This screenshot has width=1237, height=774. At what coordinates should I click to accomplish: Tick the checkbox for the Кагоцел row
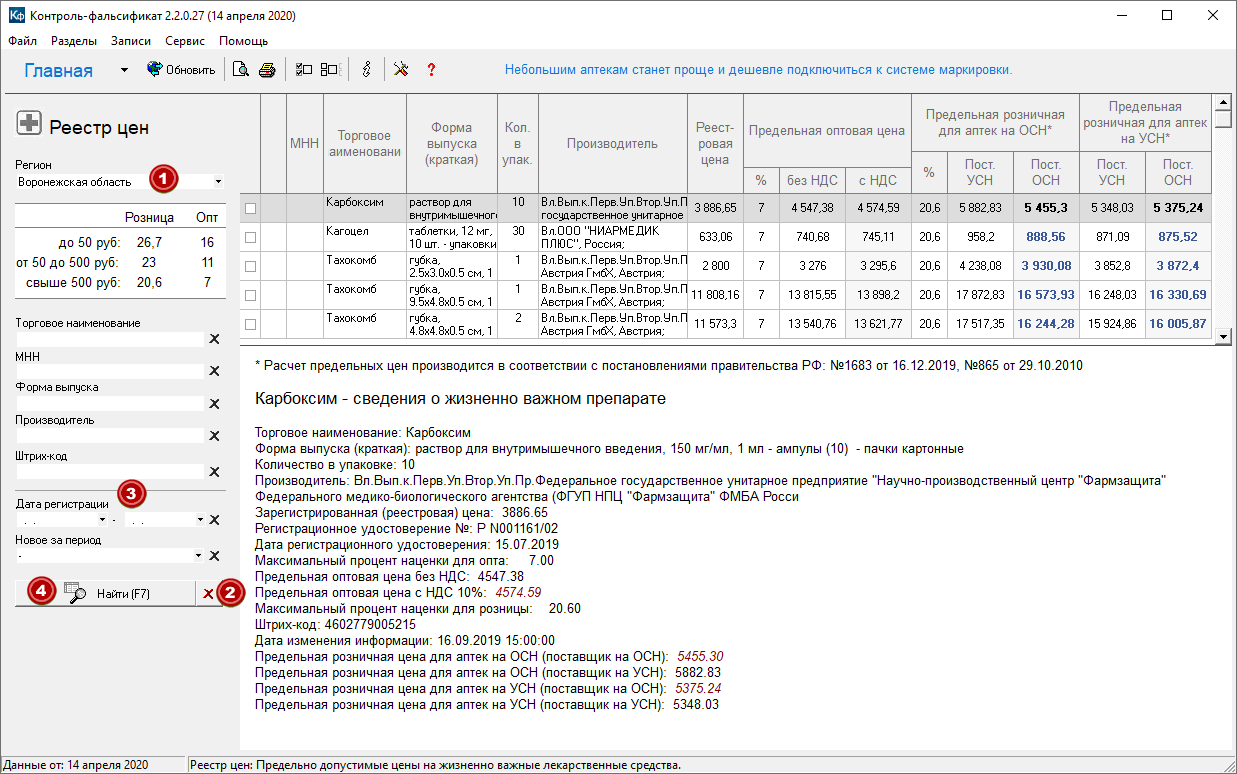(250, 237)
